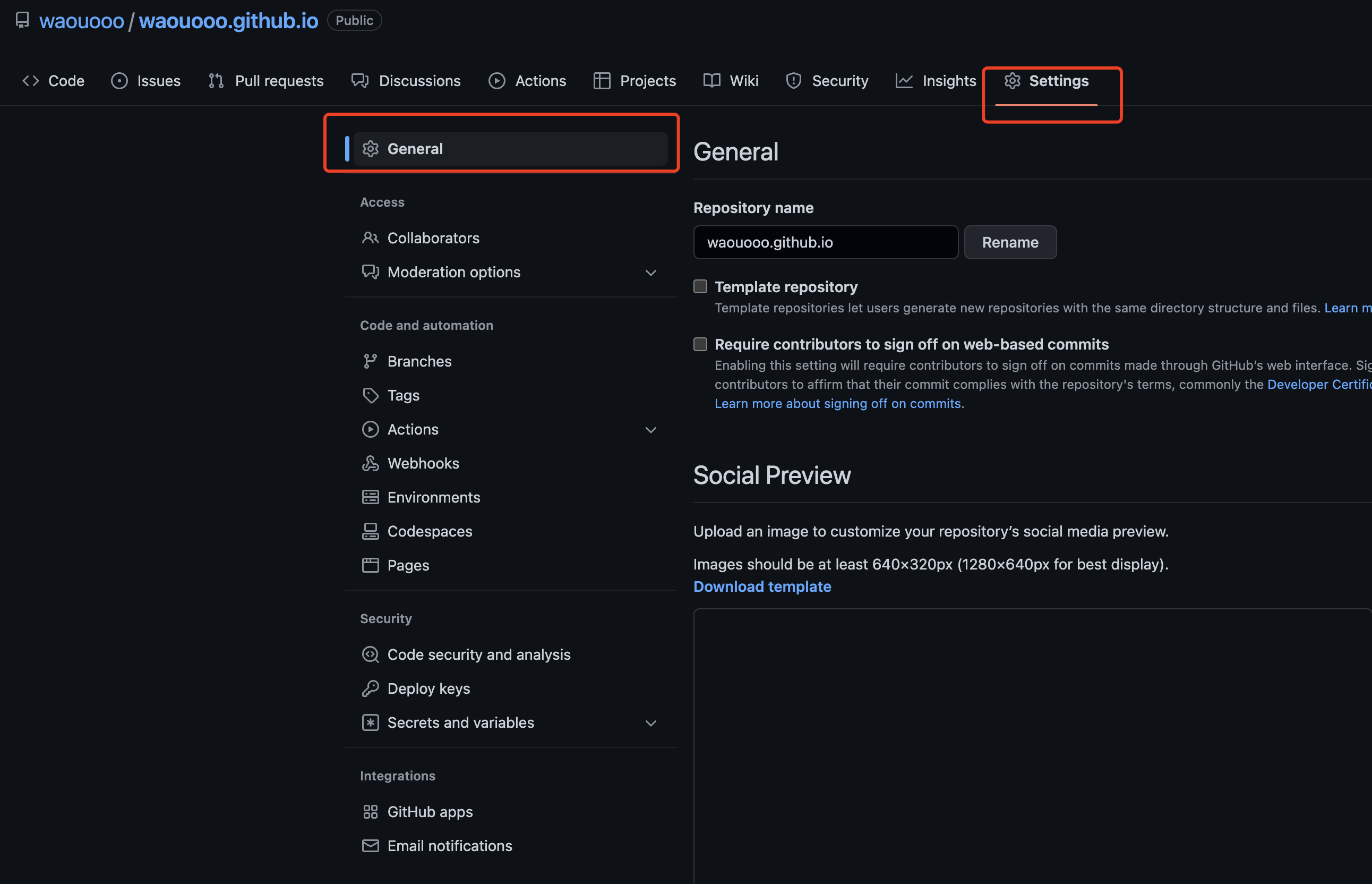Click the GitHub apps grid icon
The image size is (1372, 884).
(370, 812)
